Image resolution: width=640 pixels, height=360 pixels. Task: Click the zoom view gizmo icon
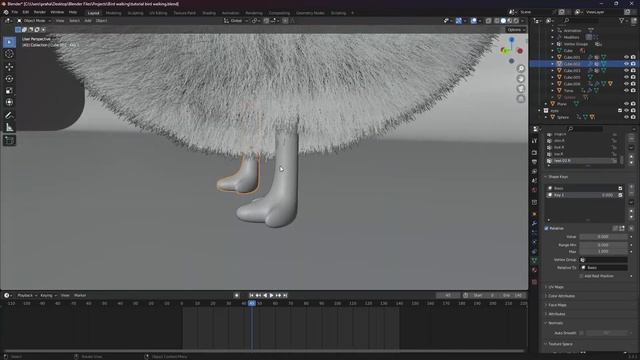521,69
